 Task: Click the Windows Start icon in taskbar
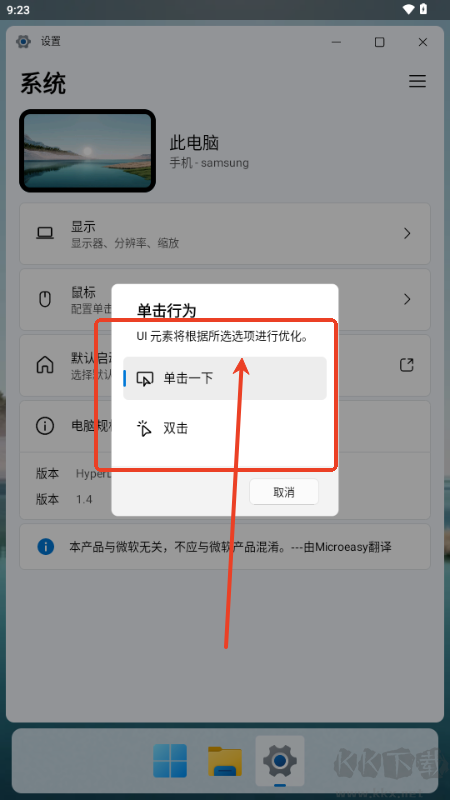(170, 760)
